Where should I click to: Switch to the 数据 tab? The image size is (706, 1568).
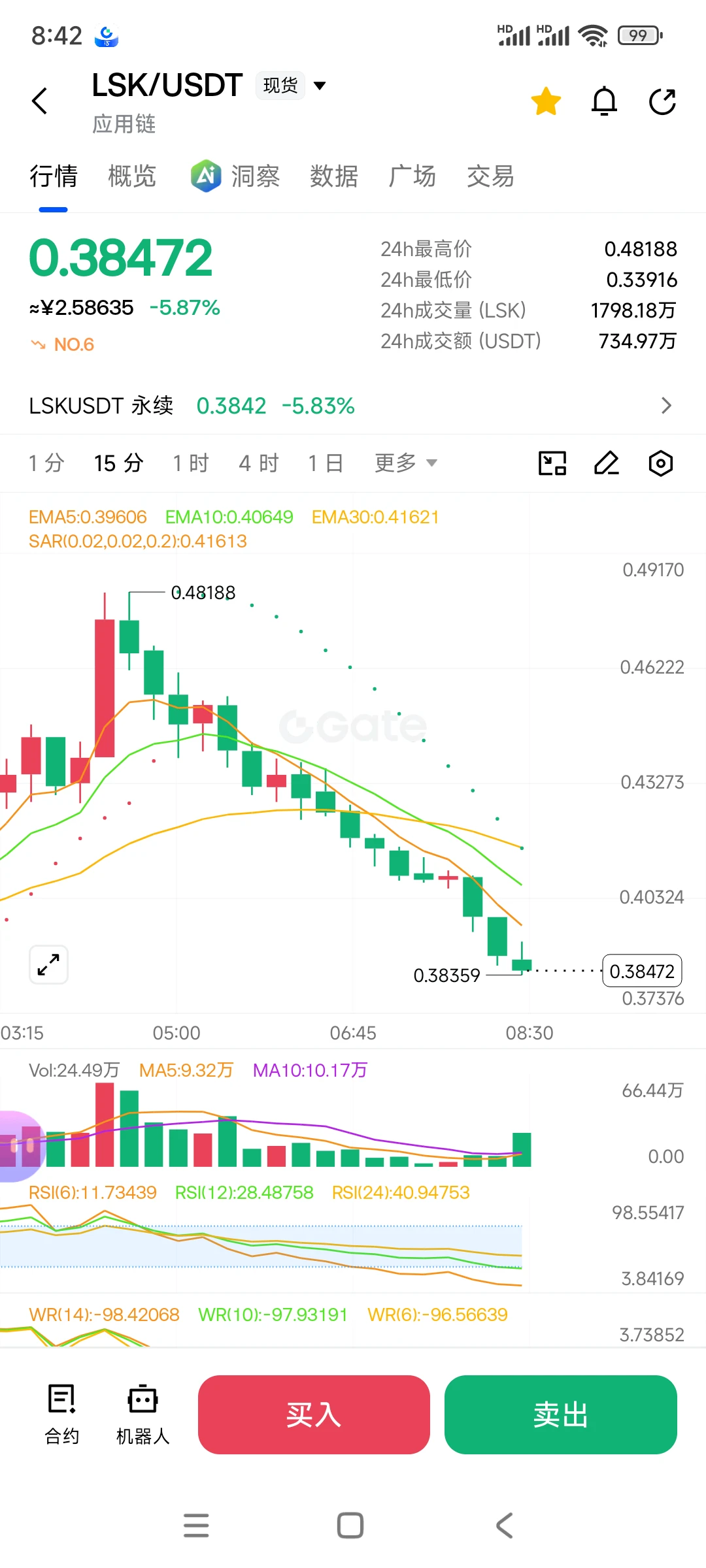click(x=333, y=176)
